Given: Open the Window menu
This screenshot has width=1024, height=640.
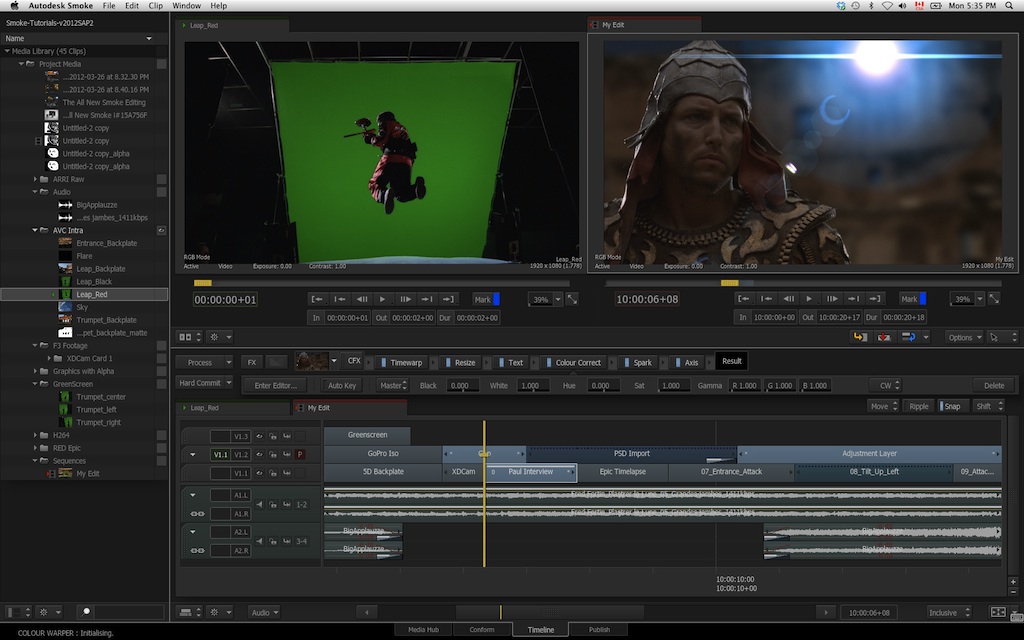Looking at the screenshot, I should click(186, 5).
